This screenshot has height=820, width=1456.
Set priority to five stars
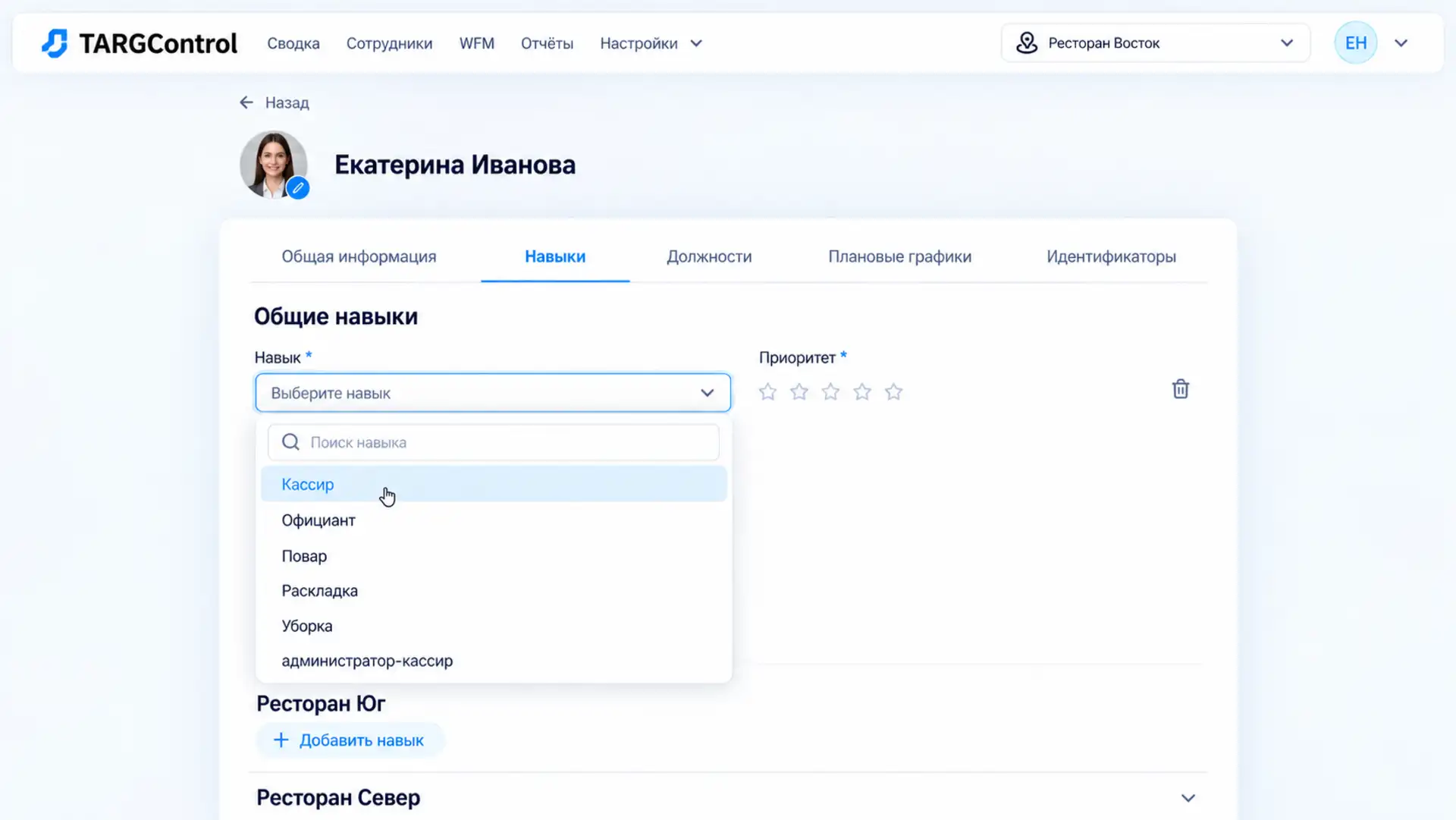[x=894, y=391]
